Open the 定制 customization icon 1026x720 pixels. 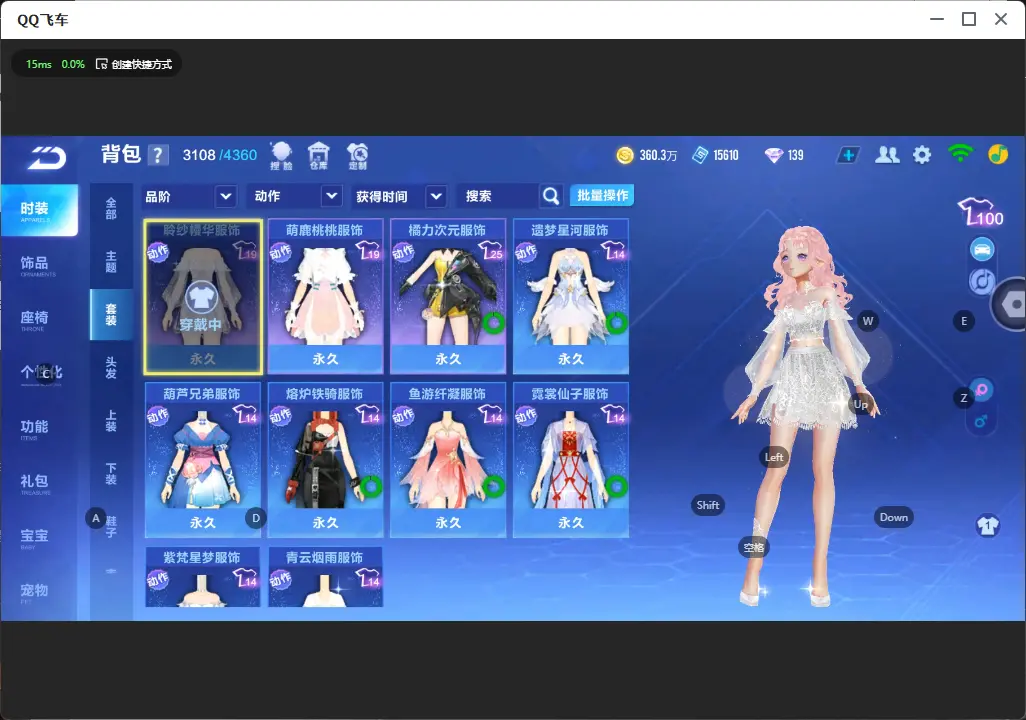click(x=357, y=156)
